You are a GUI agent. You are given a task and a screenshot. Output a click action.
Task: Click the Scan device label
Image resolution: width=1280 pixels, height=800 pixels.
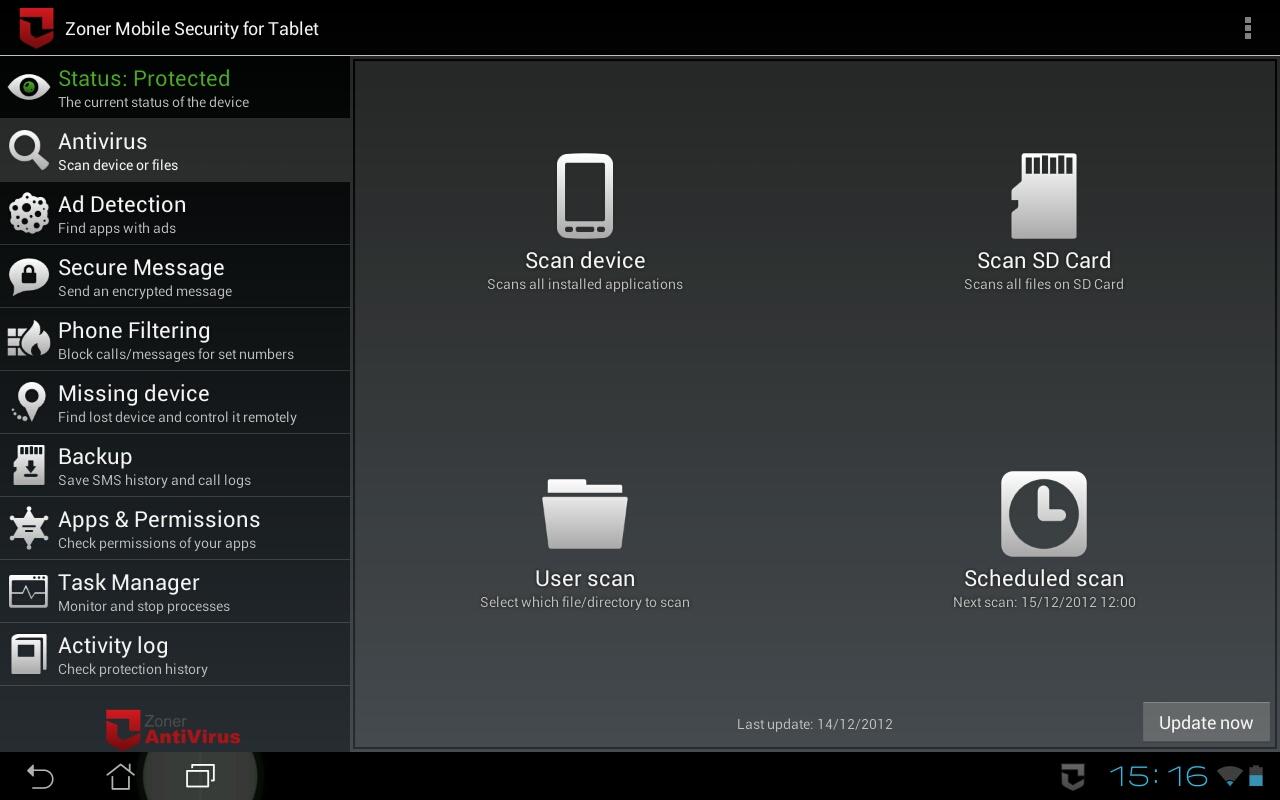tap(585, 260)
